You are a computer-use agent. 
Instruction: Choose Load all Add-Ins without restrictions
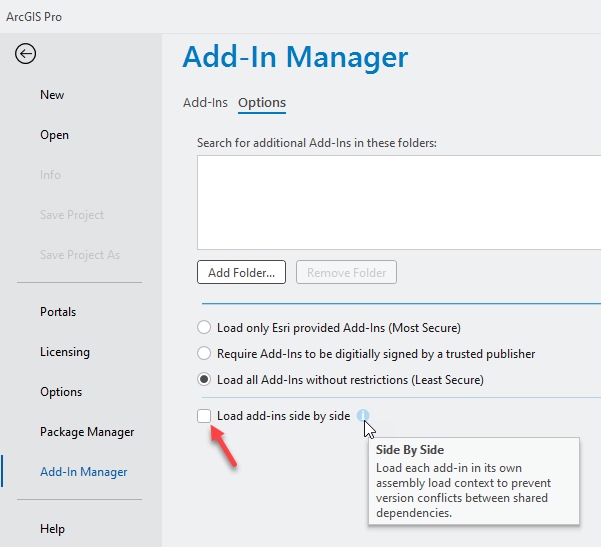(x=205, y=380)
